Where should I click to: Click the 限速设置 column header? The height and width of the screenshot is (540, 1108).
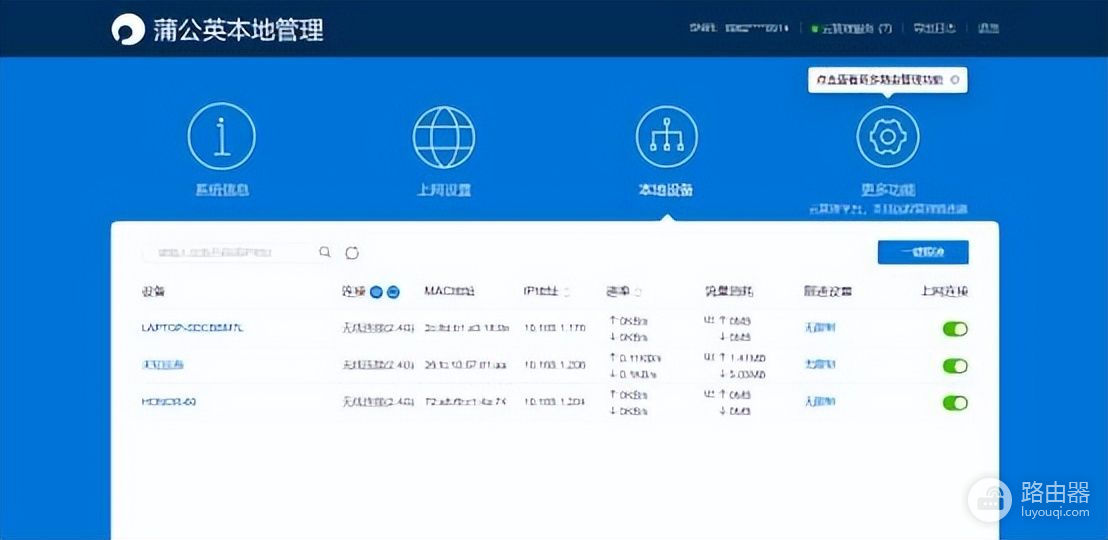(x=827, y=291)
